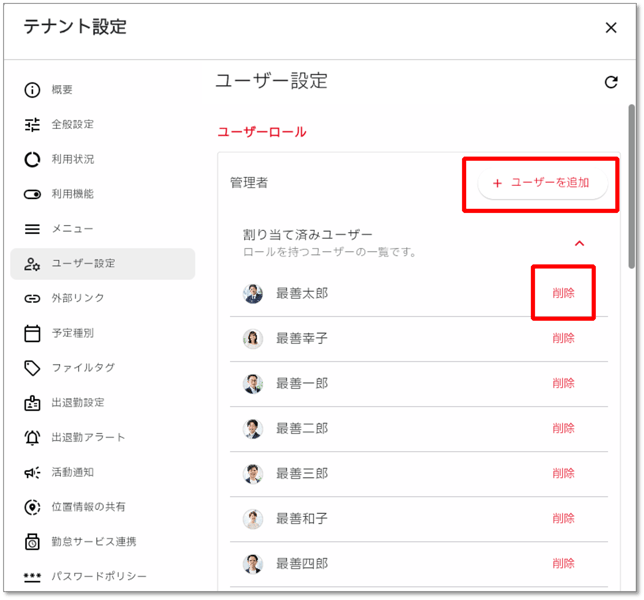The height and width of the screenshot is (600, 644).
Task: Open the 全般設定 menu item
Action: pyautogui.click(x=103, y=124)
